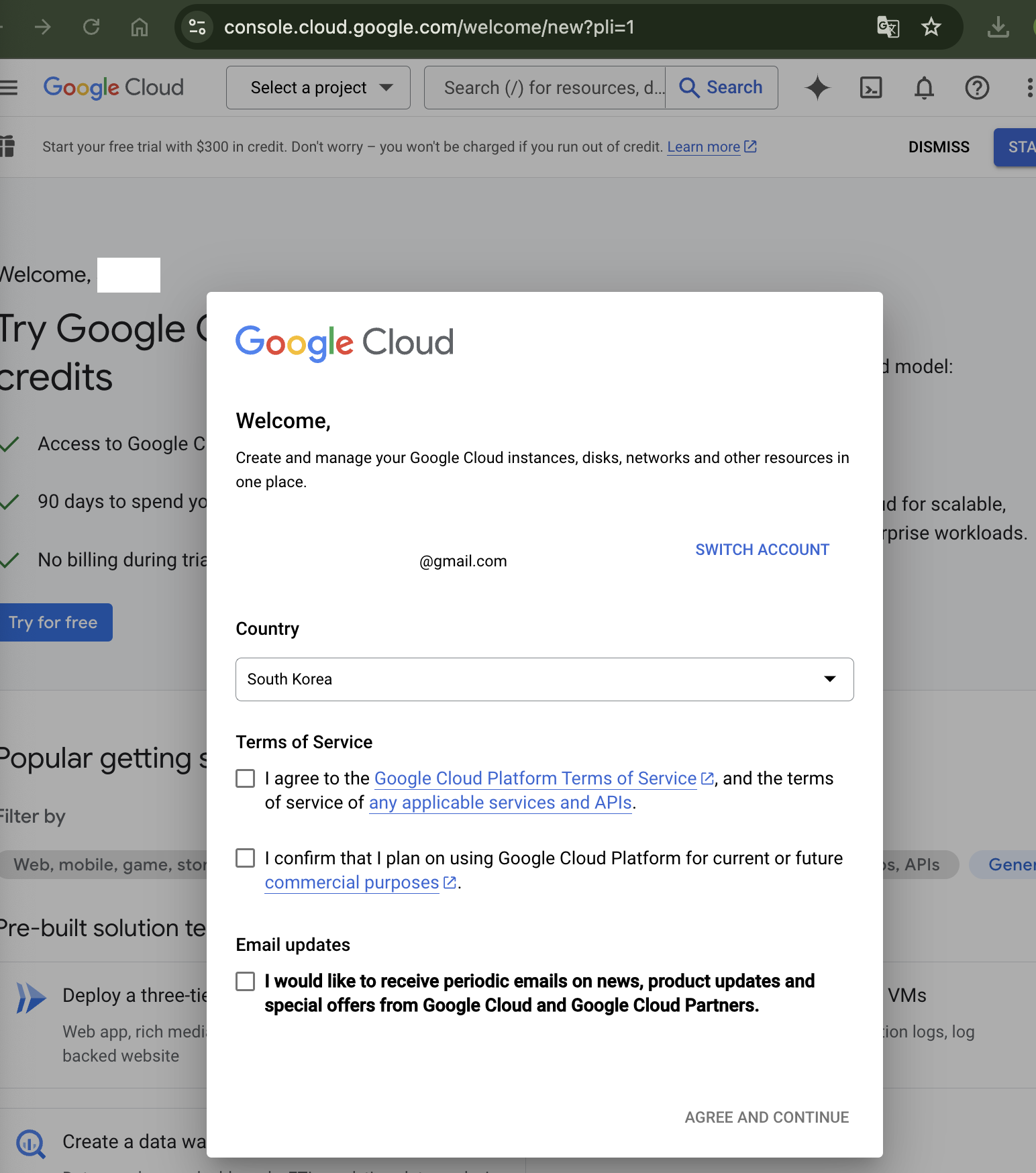Click the gift icon in trial banner

pyautogui.click(x=7, y=146)
